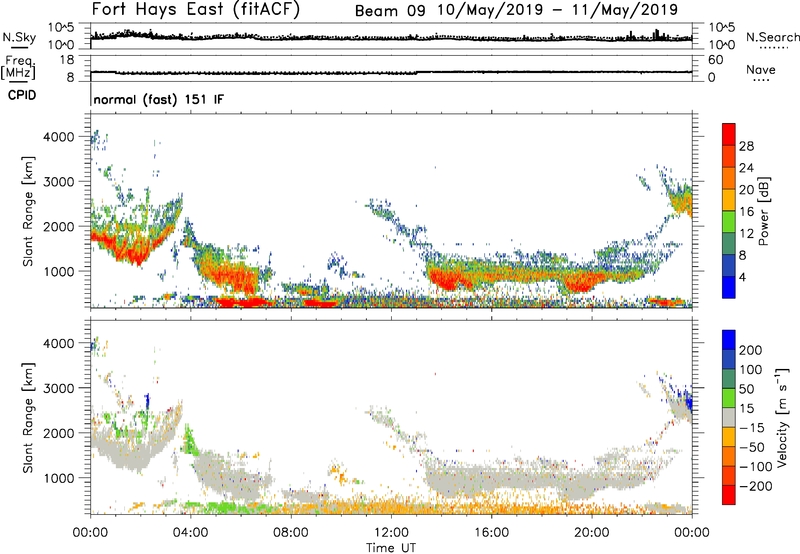Screen dimensions: 800x554
Task: Click the 'N.Search' legend label
Action: click(773, 37)
